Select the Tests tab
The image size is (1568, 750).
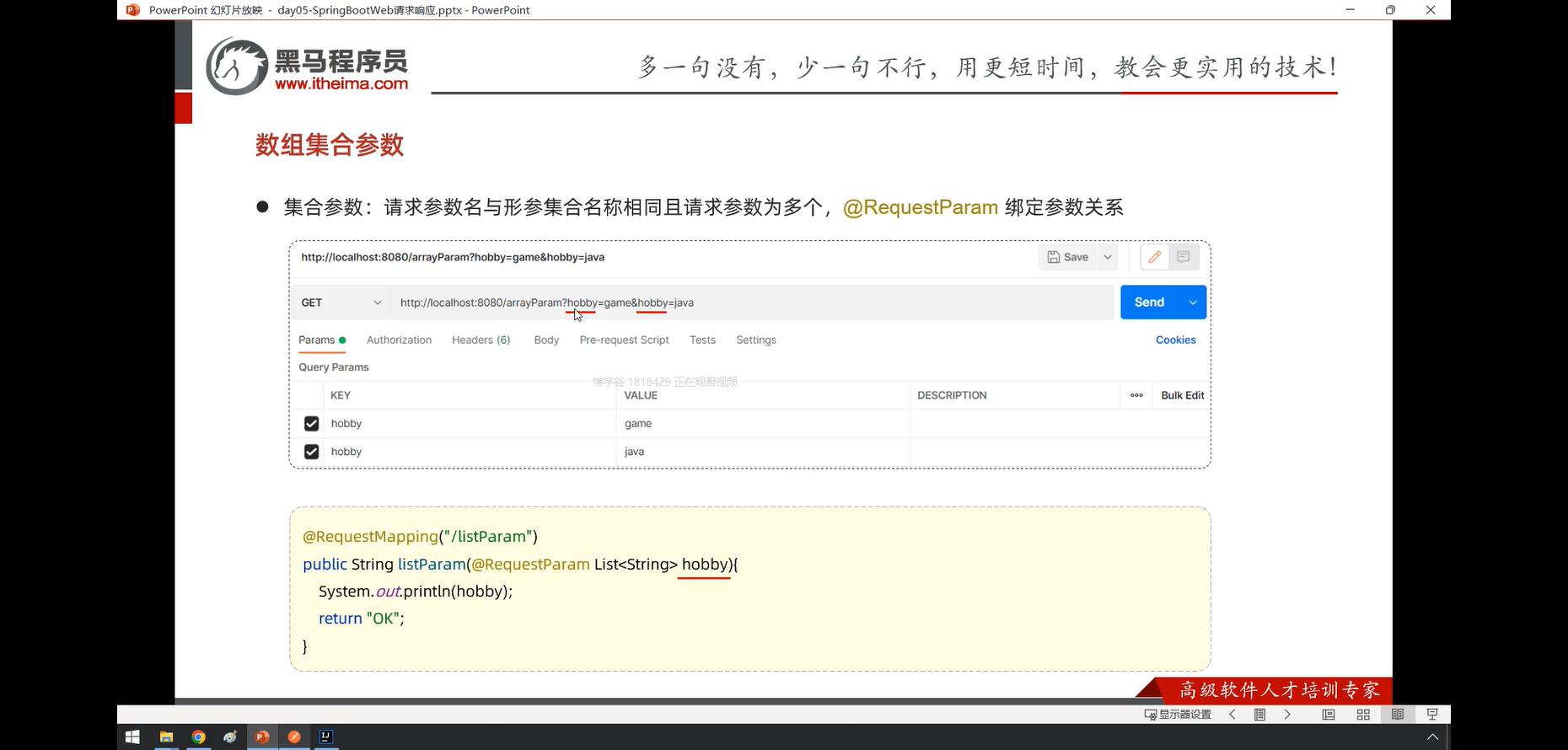pyautogui.click(x=702, y=340)
